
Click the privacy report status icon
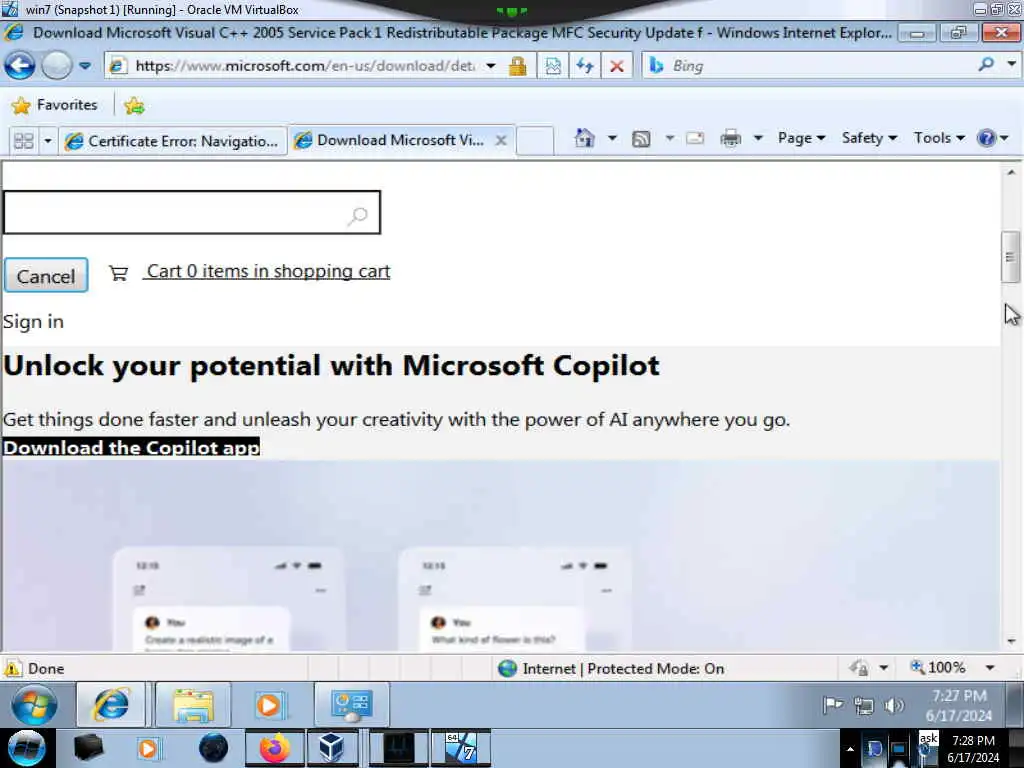click(x=858, y=668)
